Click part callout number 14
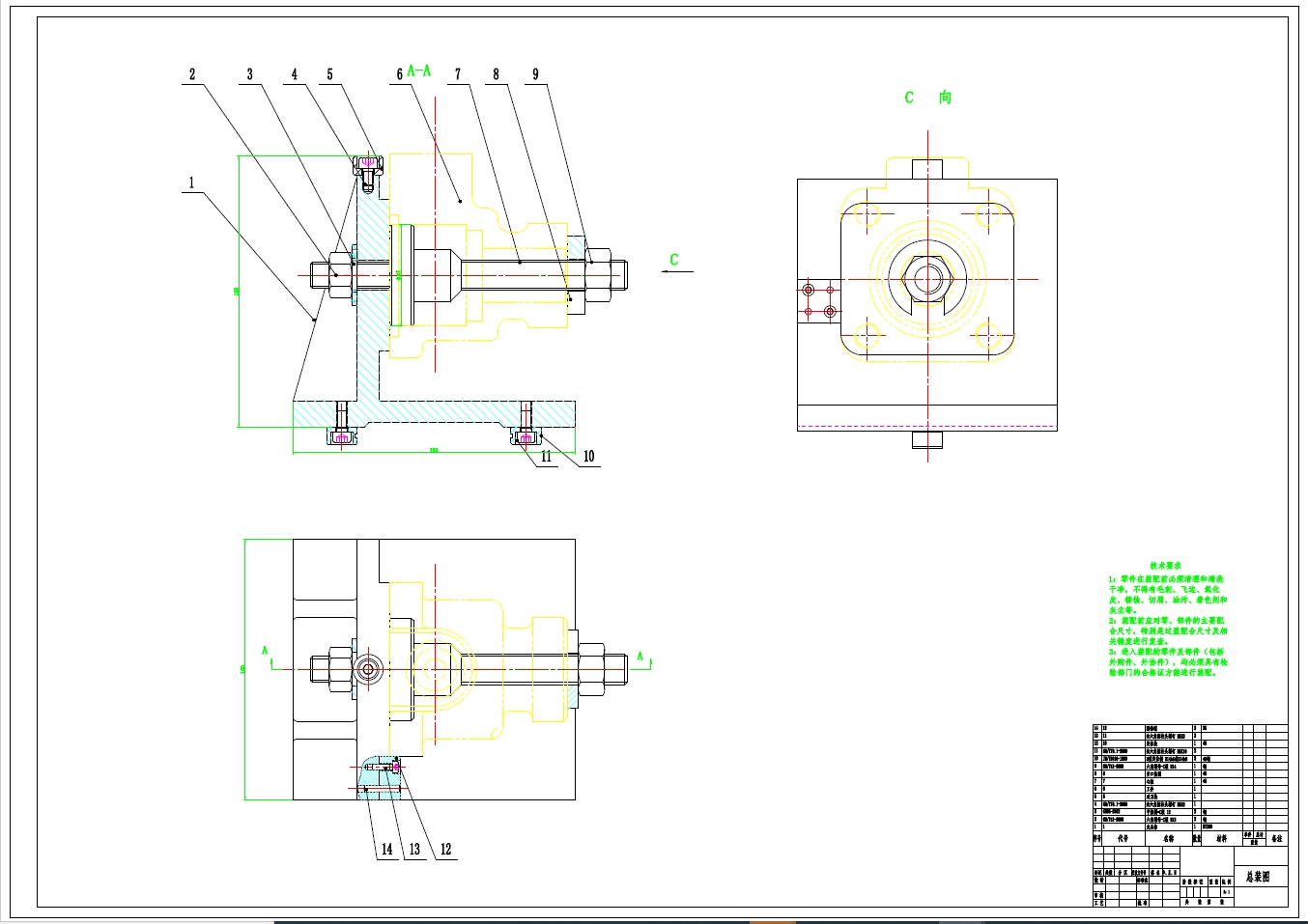Screen dimensions: 1308x924 tap(386, 850)
